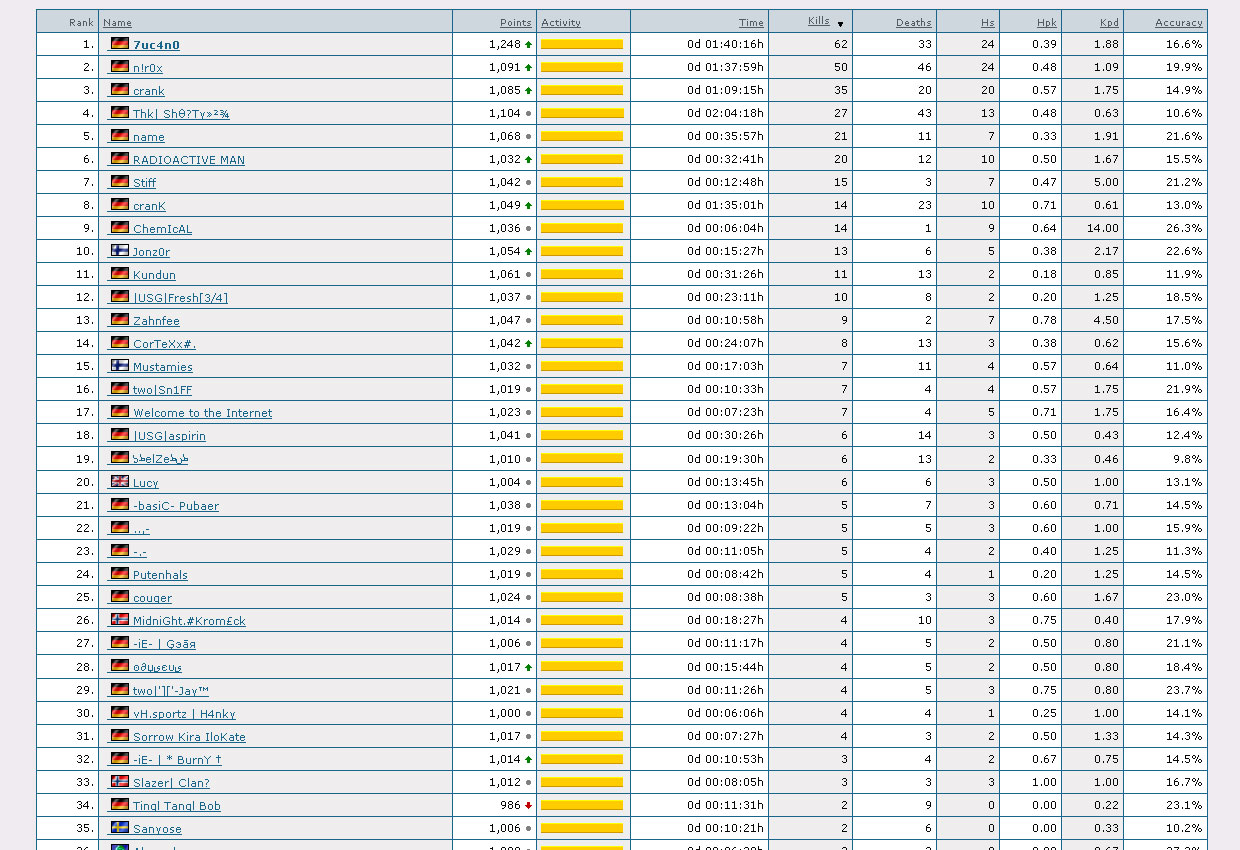
Task: Click the activity bar for player Stiff
Action: 582,182
